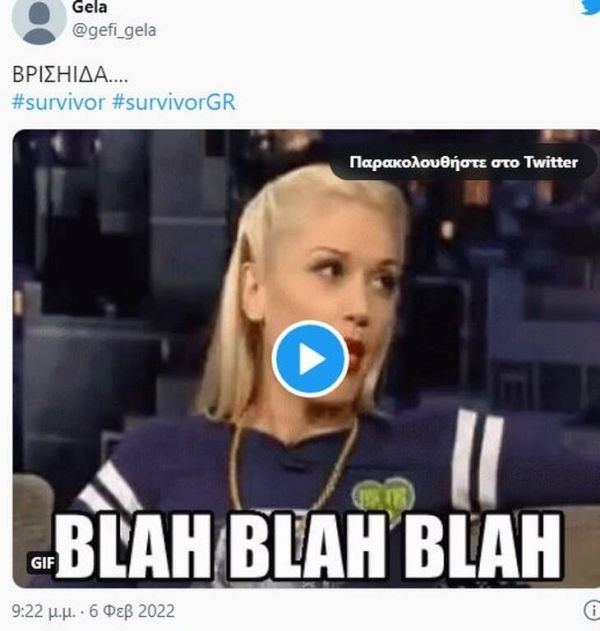Click Παρακολουθήστε στο Twitter button

pos(464,163)
